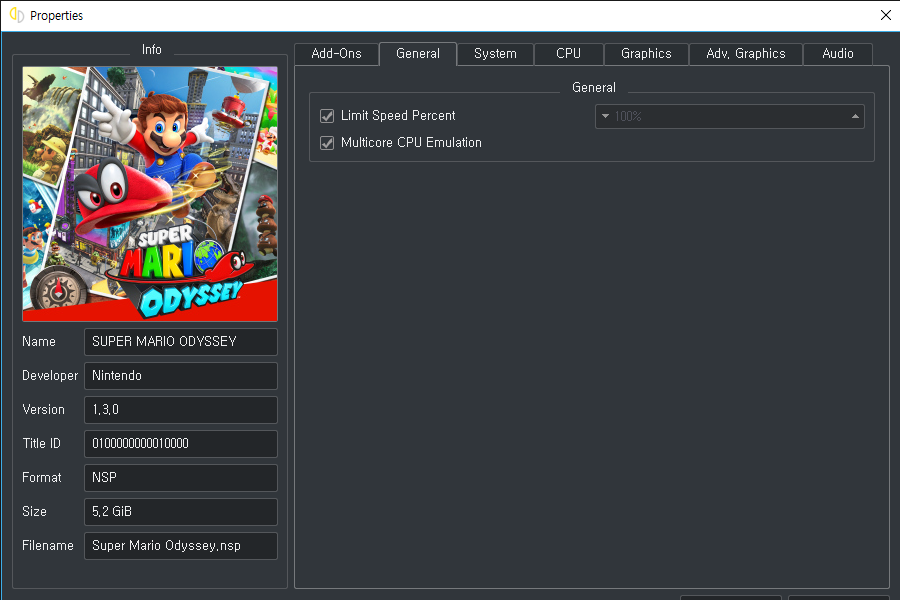900x600 pixels.
Task: Click the Name field SUPER MARIO ODYSSEY
Action: tap(181, 342)
